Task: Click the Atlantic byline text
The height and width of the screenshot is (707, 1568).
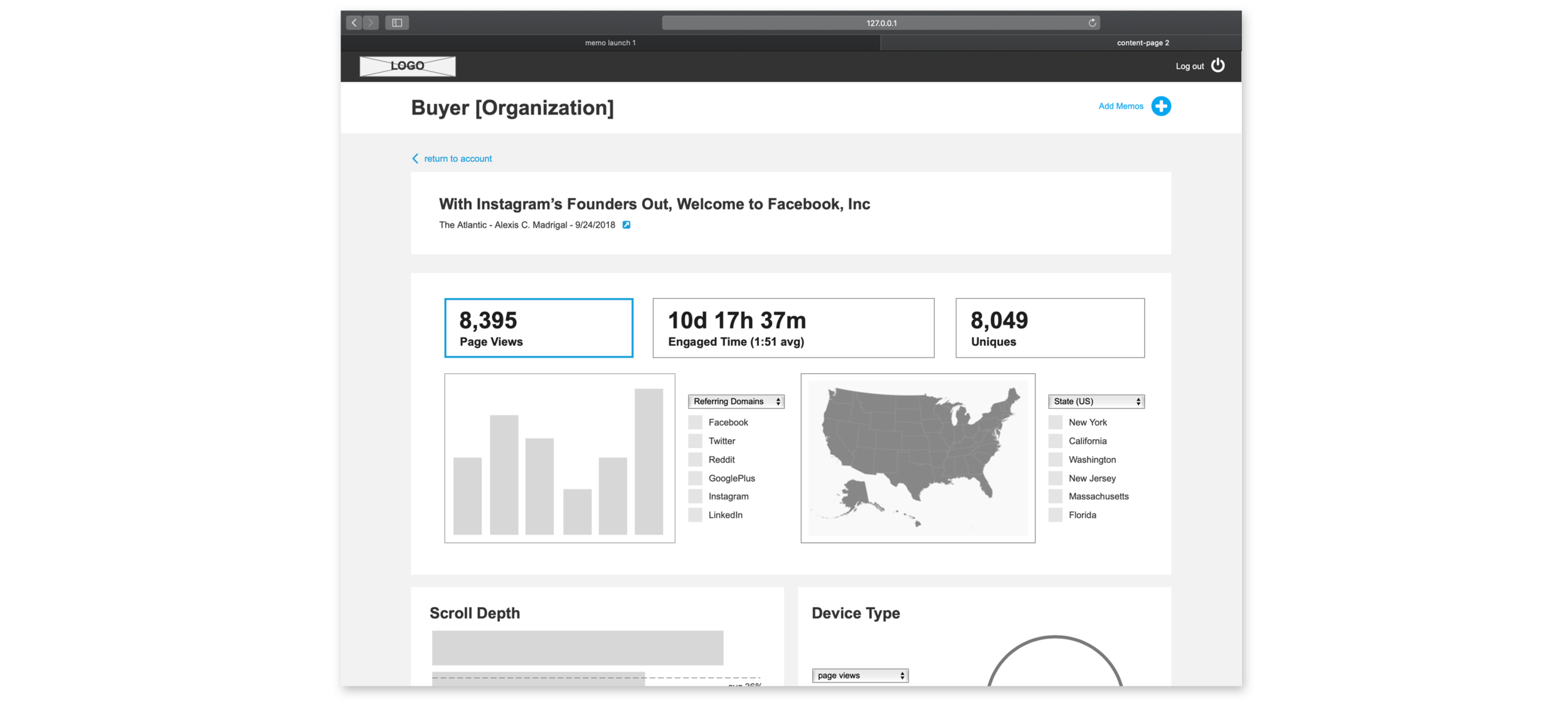Action: 527,225
